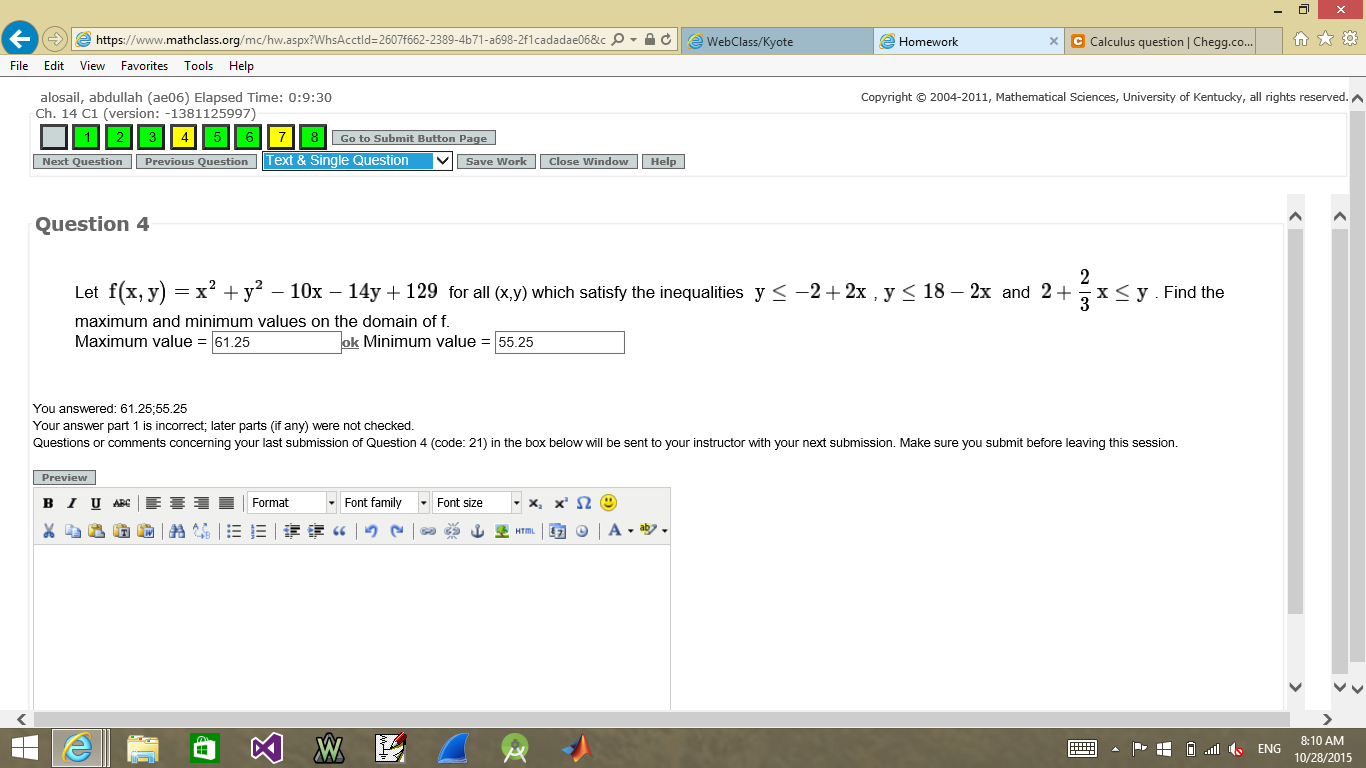Viewport: 1366px width, 768px height.
Task: Insert an emoticon using the smiley icon
Action: [x=609, y=503]
